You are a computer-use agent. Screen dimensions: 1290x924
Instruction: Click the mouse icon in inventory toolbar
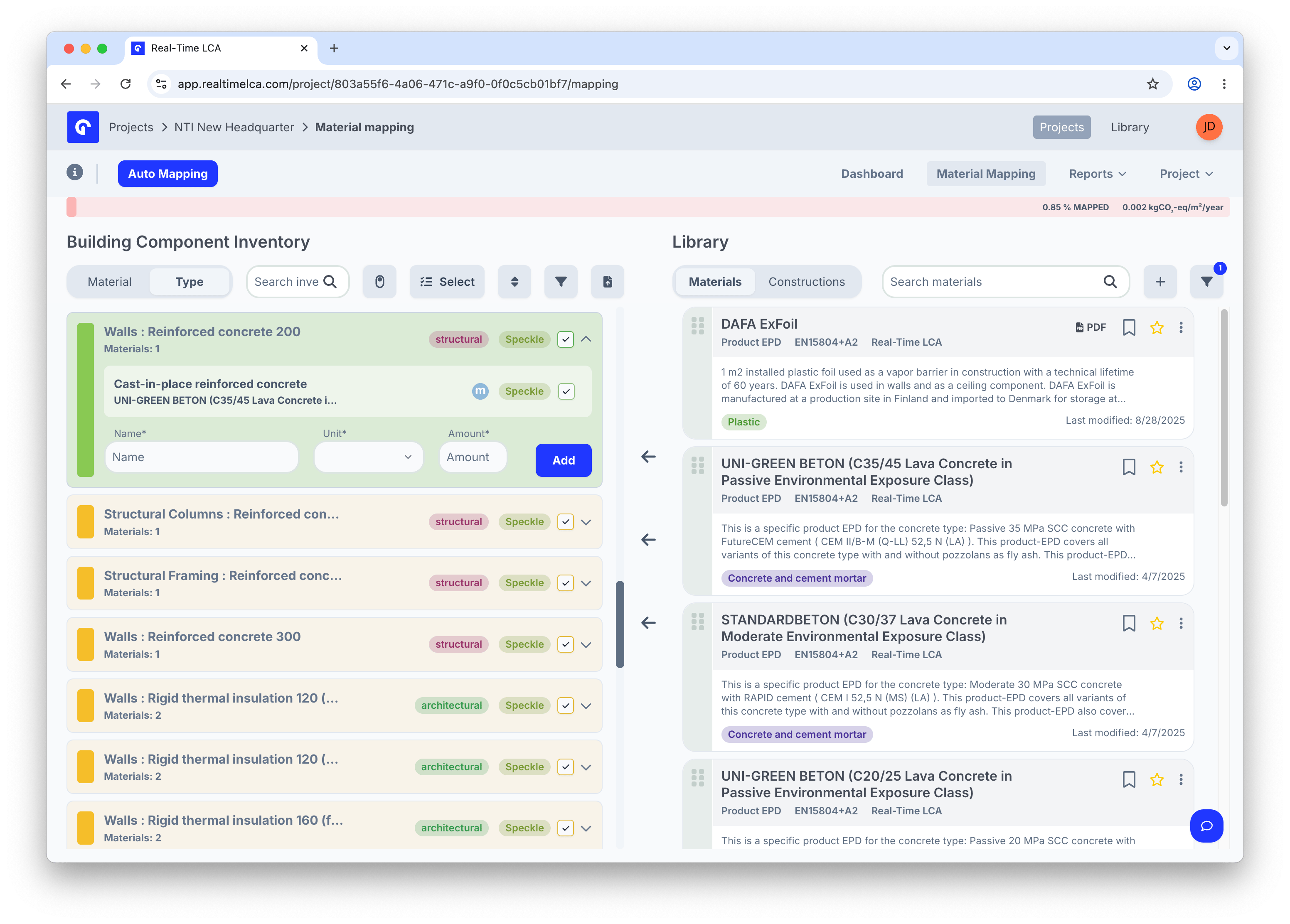379,281
